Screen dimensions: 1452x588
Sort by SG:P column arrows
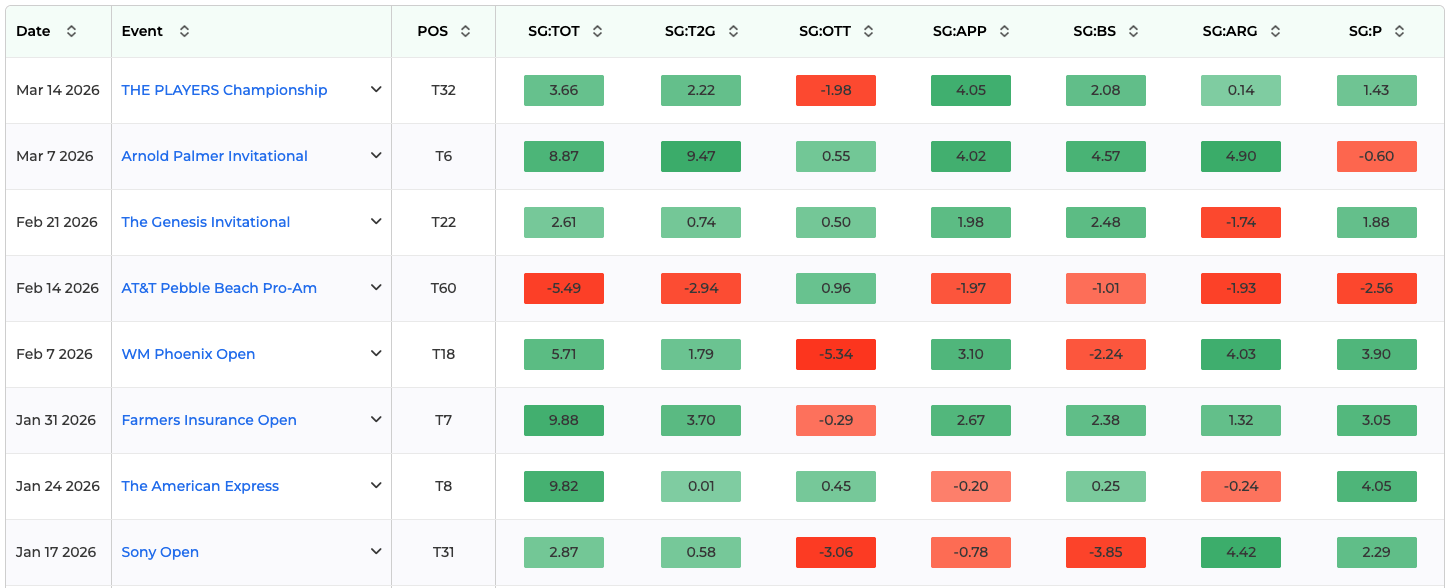click(1399, 31)
